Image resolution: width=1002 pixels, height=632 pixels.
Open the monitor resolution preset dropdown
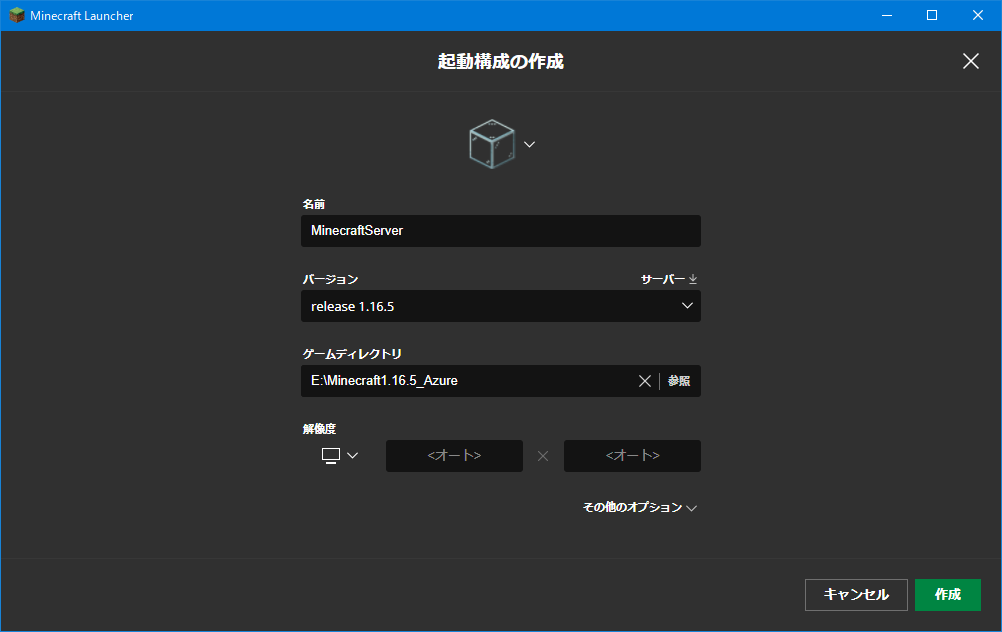pos(339,456)
